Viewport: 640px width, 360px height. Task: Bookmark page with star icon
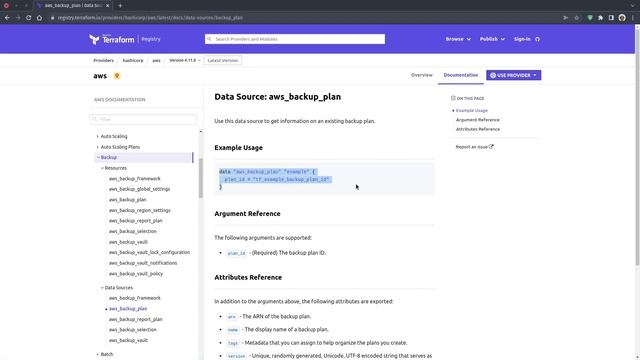click(x=576, y=18)
